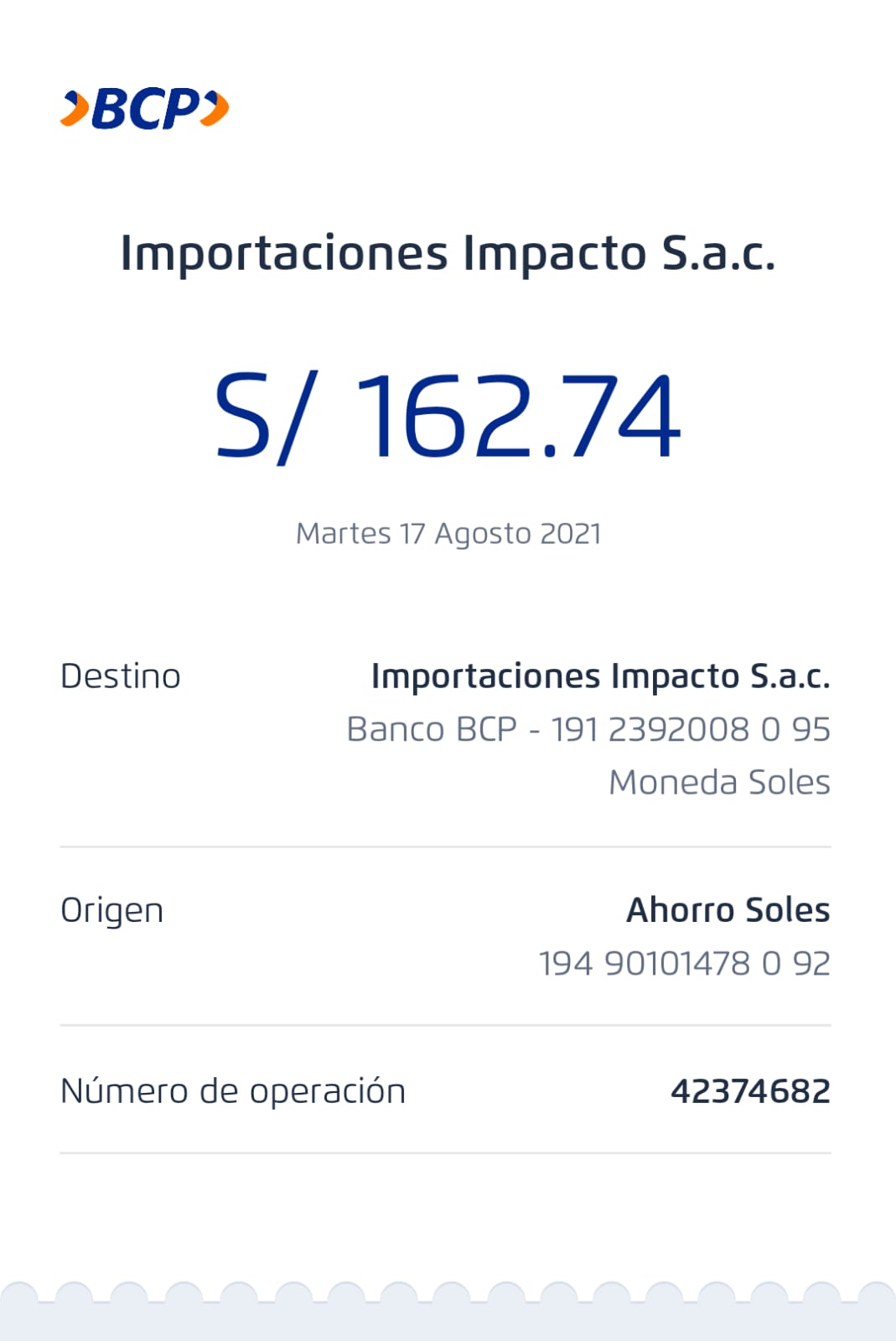The width and height of the screenshot is (896, 1341).
Task: Click the Moneda Soles text
Action: pos(719,782)
